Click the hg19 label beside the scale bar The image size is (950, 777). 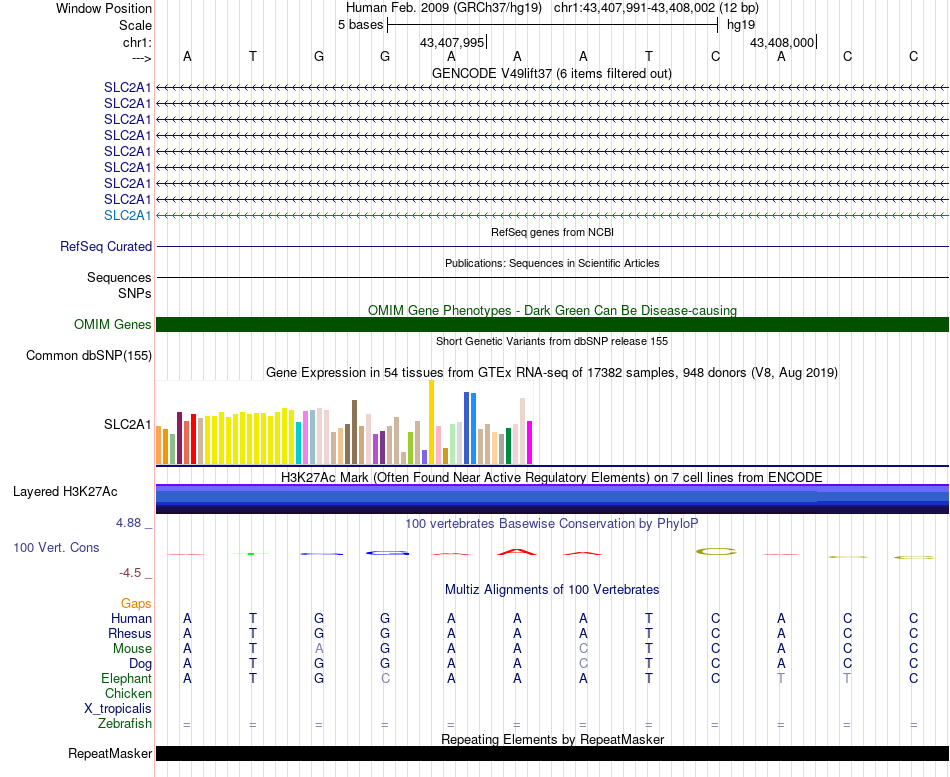pyautogui.click(x=741, y=25)
